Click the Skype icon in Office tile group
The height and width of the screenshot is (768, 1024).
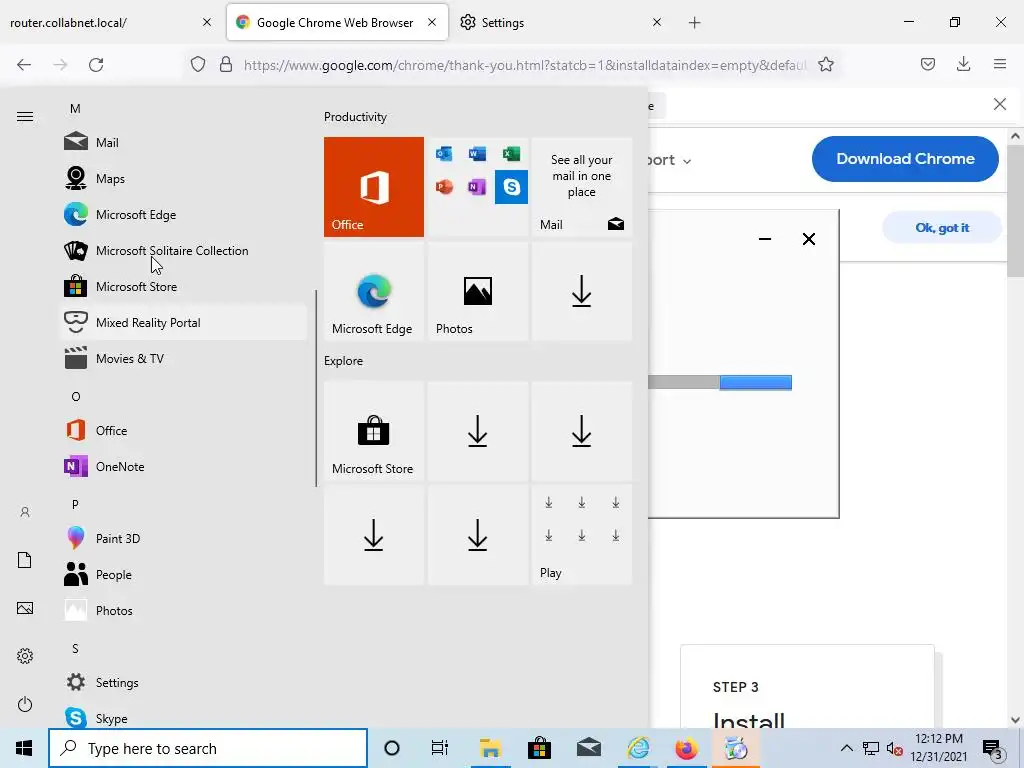(511, 187)
